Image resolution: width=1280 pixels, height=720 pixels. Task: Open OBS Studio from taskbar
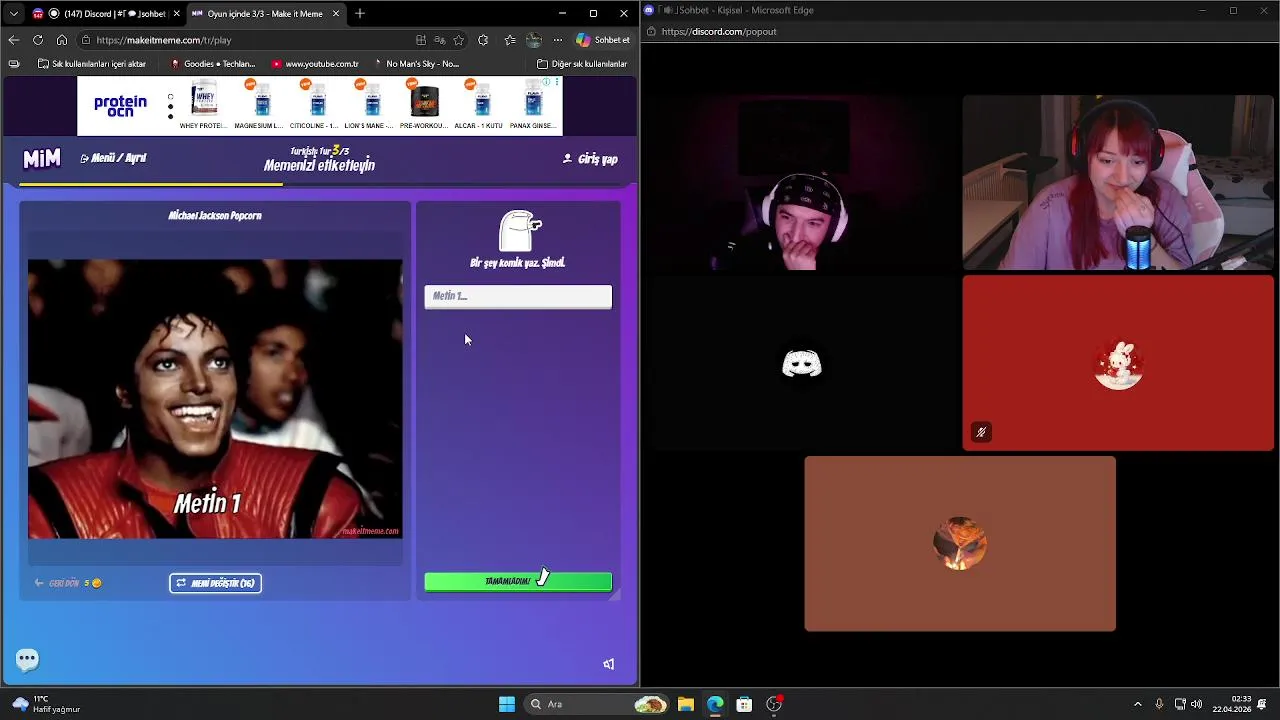pyautogui.click(x=773, y=704)
